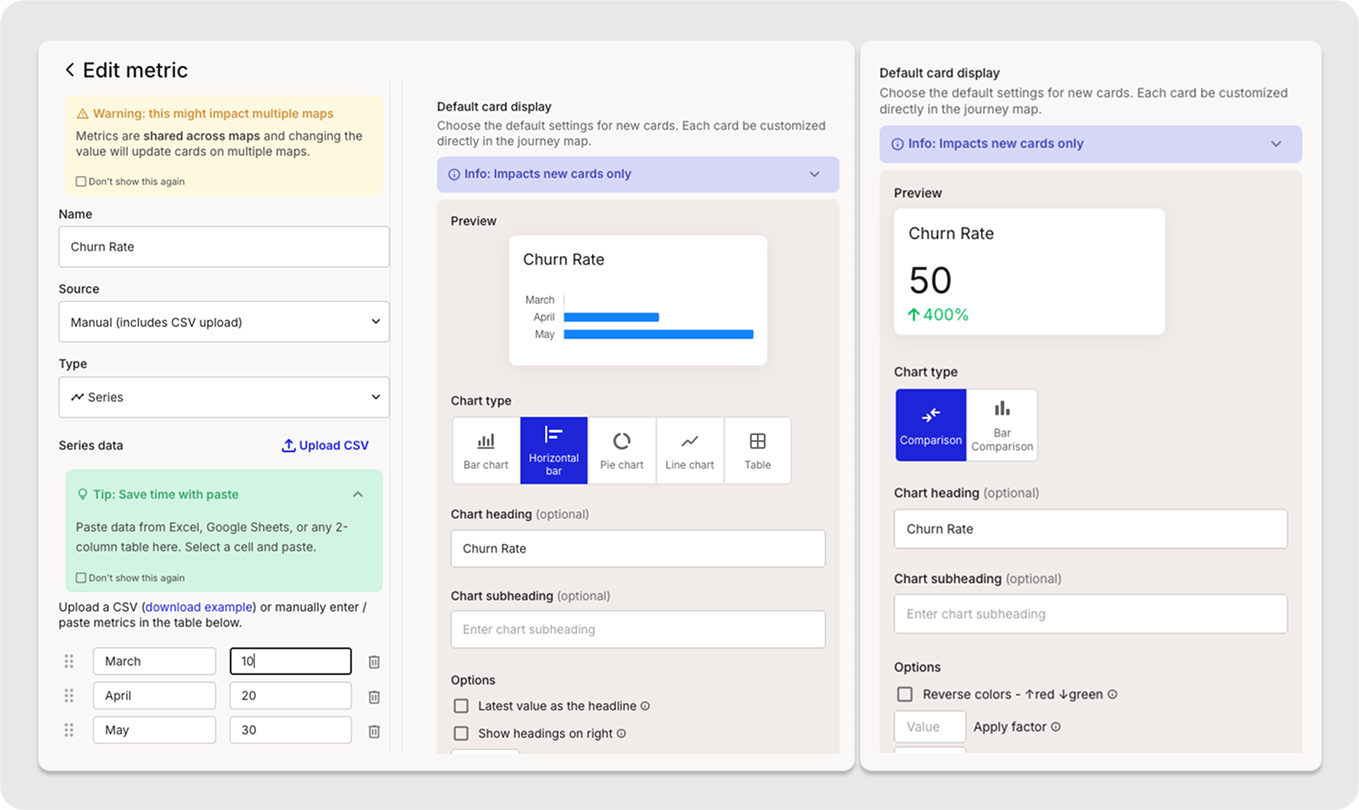This screenshot has width=1359, height=810.
Task: Open the Source dropdown
Action: click(x=224, y=322)
